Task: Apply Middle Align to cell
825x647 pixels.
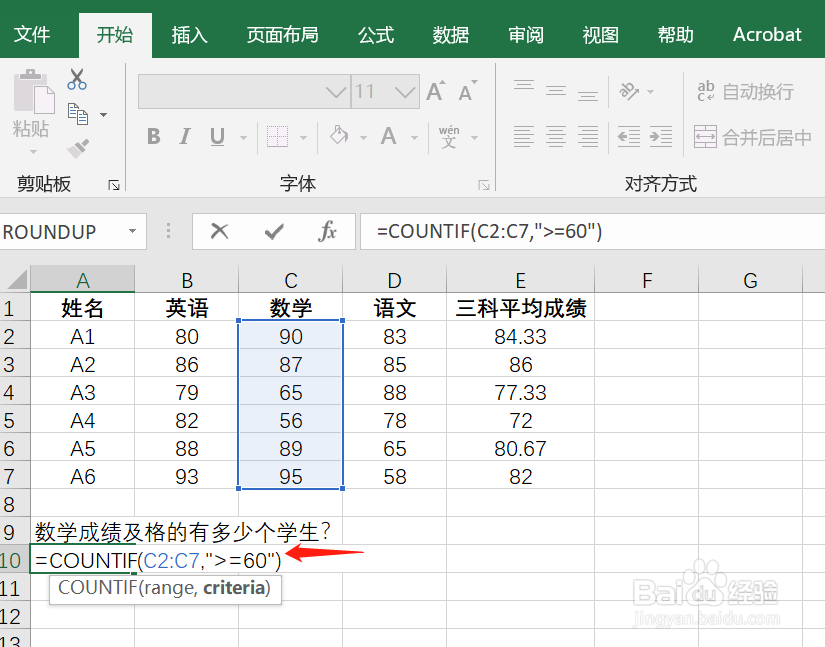Action: point(556,90)
